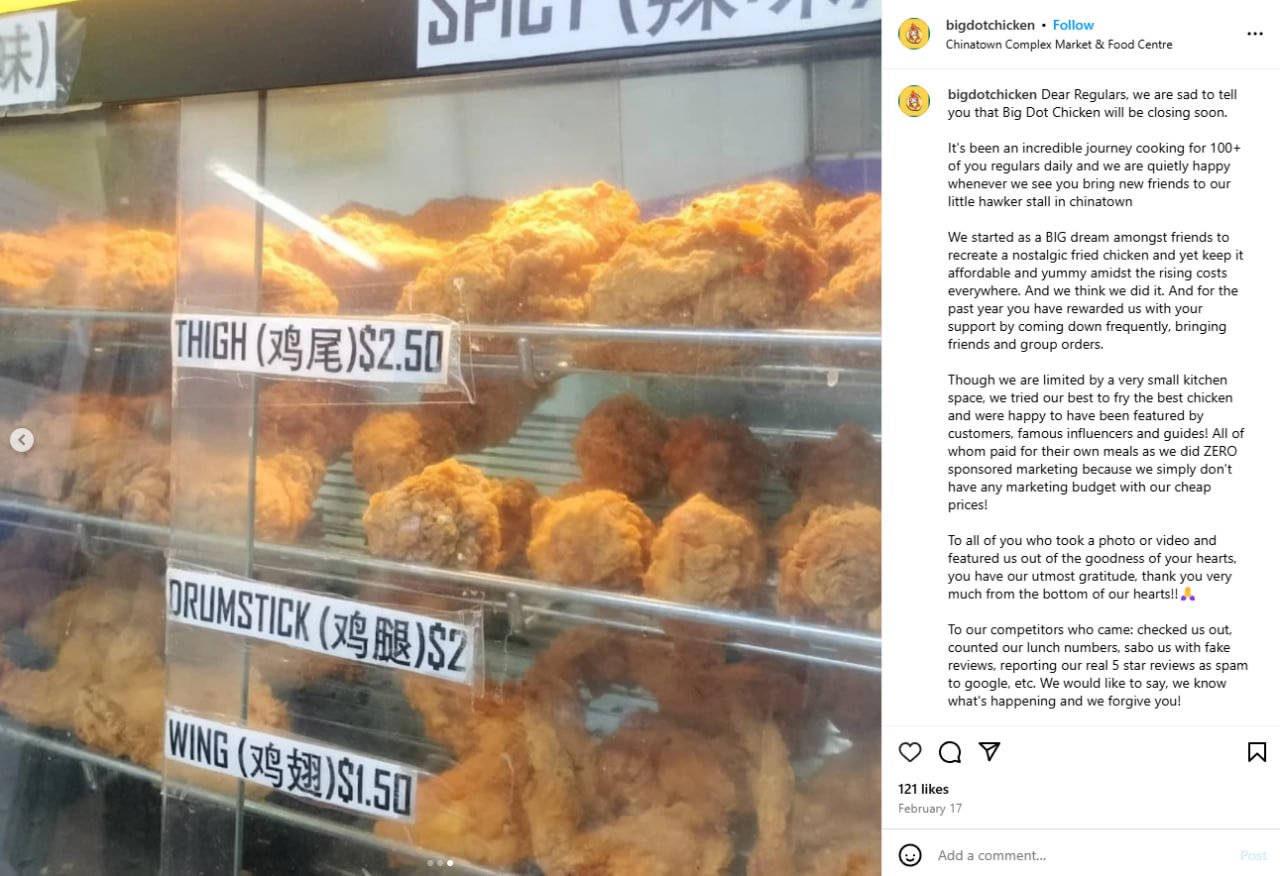Open bigdotchicken username in the post header
This screenshot has height=876, width=1280.
[x=990, y=25]
